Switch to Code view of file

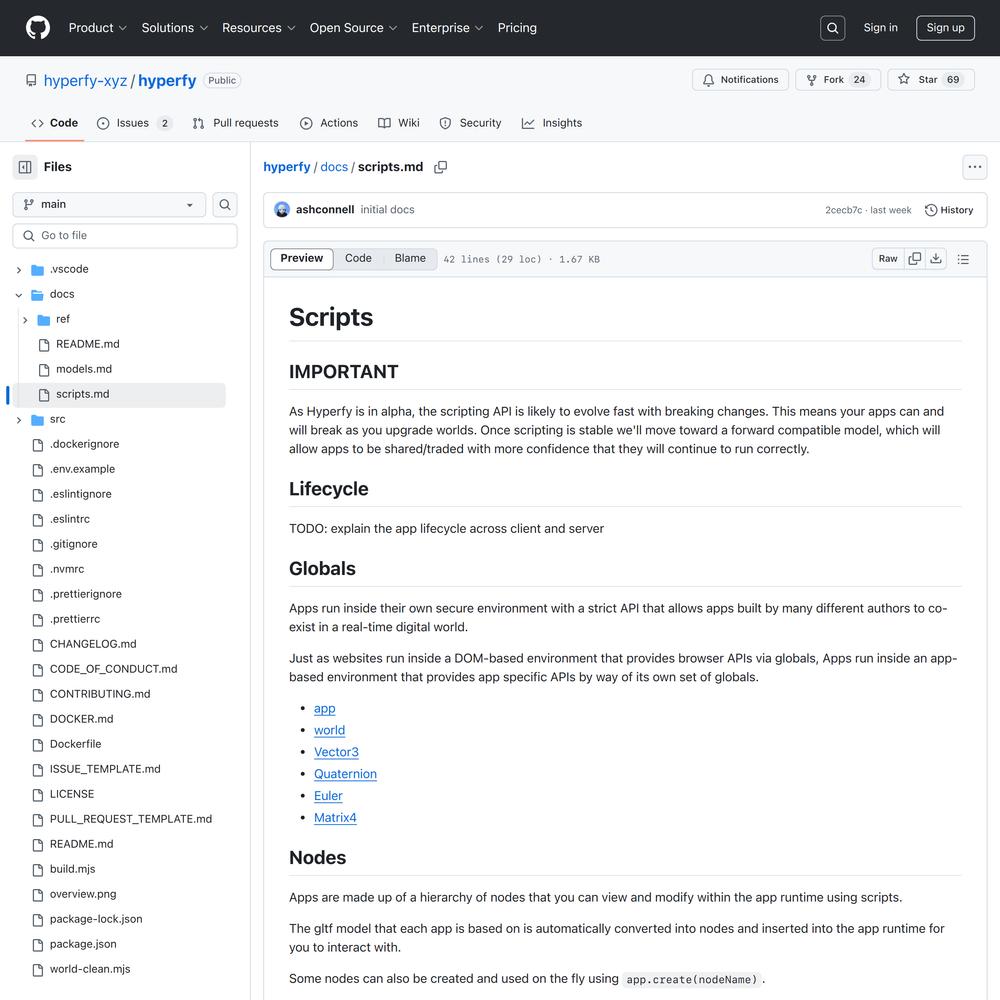pos(358,258)
